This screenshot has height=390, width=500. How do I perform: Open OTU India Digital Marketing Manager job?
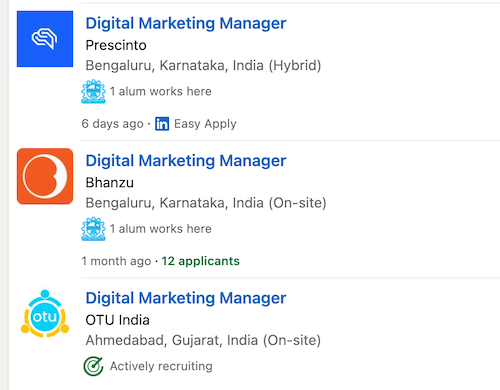click(x=186, y=298)
